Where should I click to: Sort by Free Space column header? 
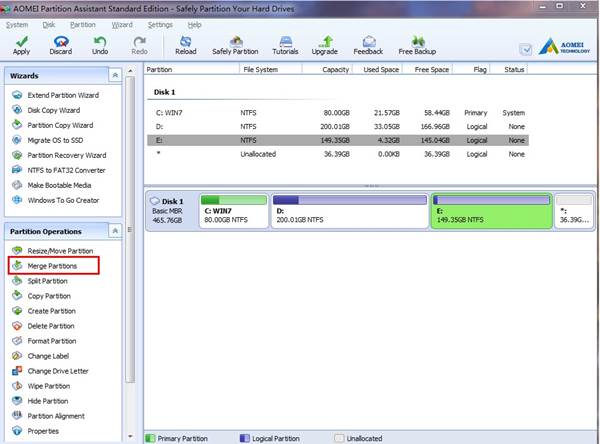click(x=427, y=69)
